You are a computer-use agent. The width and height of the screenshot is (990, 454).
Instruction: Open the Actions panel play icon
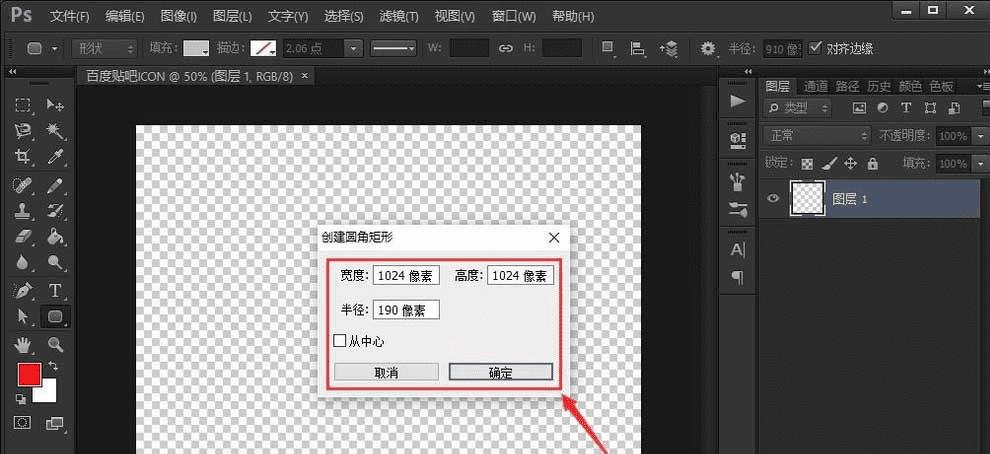pos(737,101)
